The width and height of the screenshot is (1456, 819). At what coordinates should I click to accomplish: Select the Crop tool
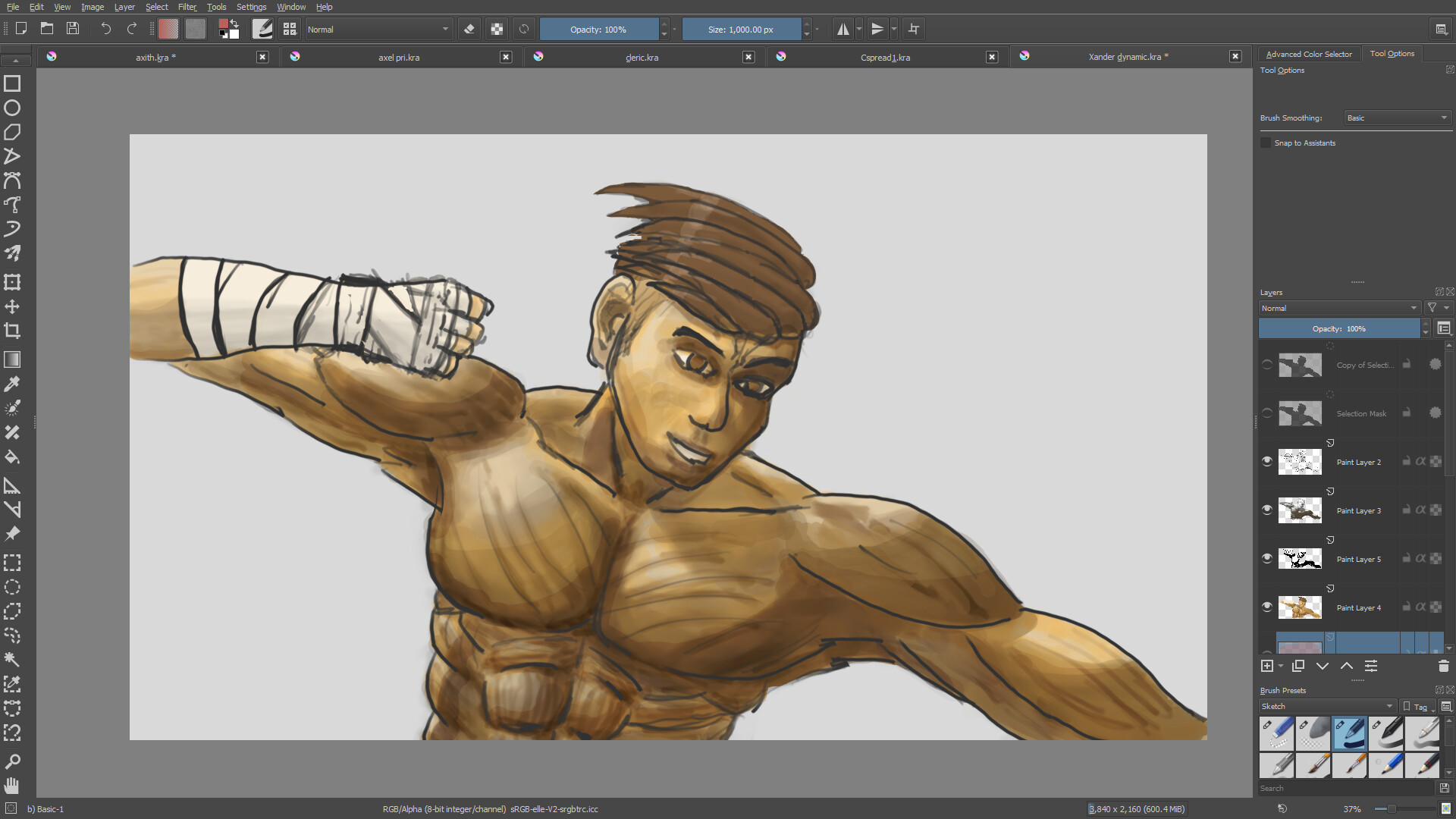pyautogui.click(x=12, y=331)
